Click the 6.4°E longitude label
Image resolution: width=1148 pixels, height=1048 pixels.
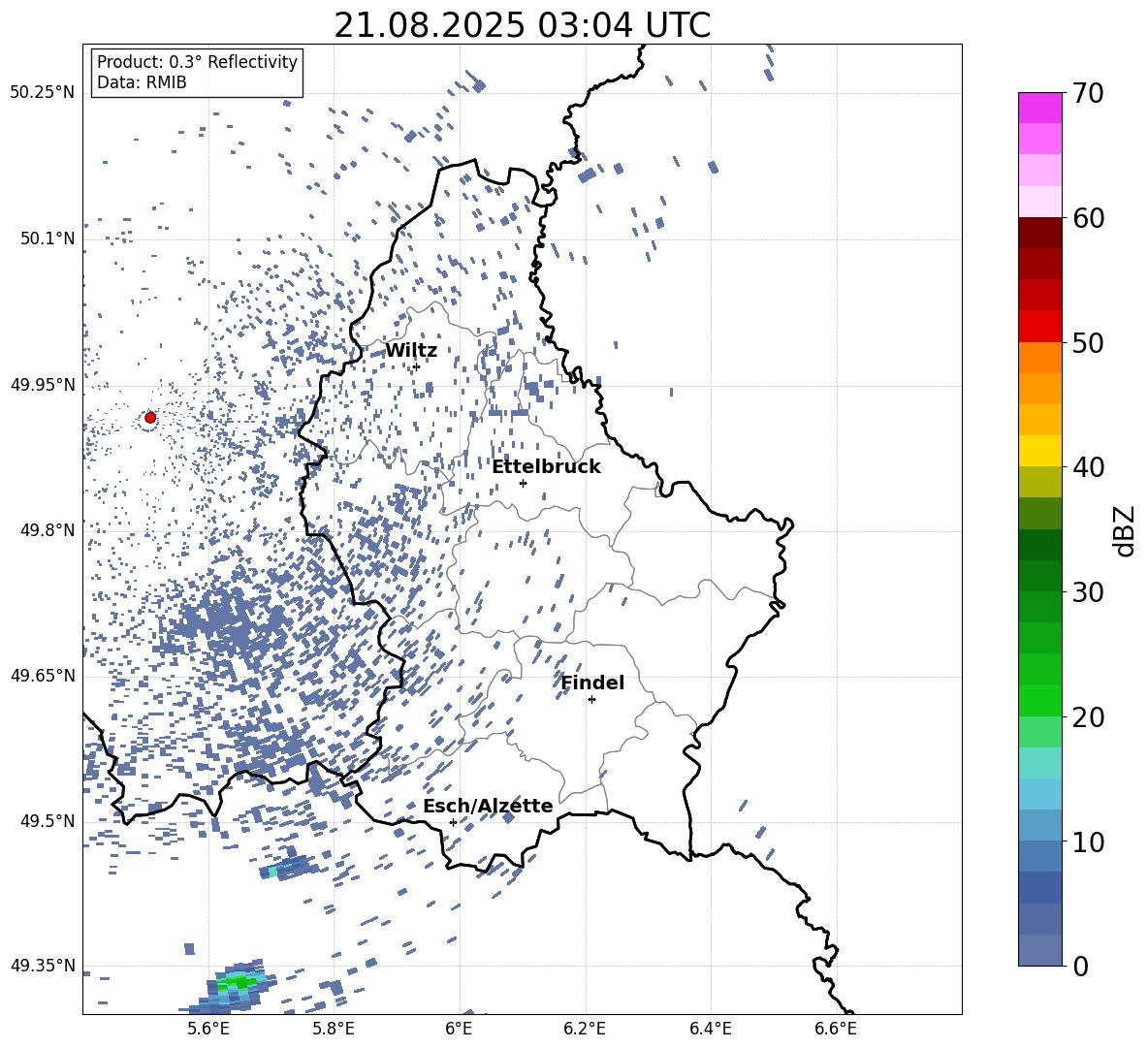coord(710,1029)
